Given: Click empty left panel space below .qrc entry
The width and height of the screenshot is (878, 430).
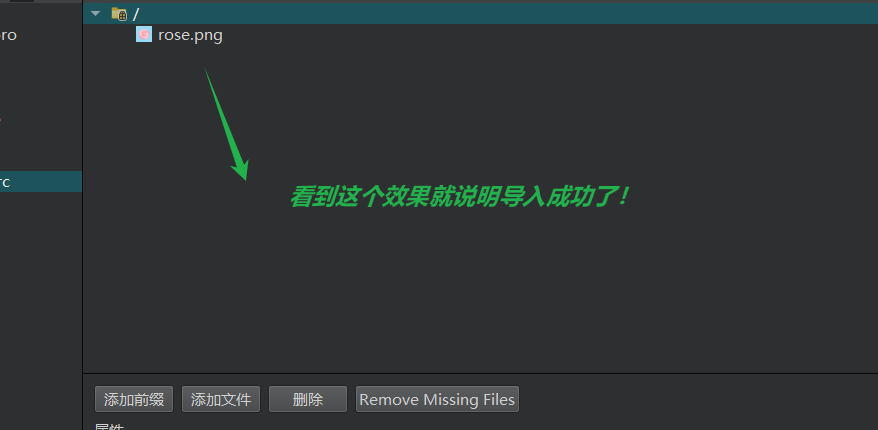Looking at the screenshot, I should point(41,308).
